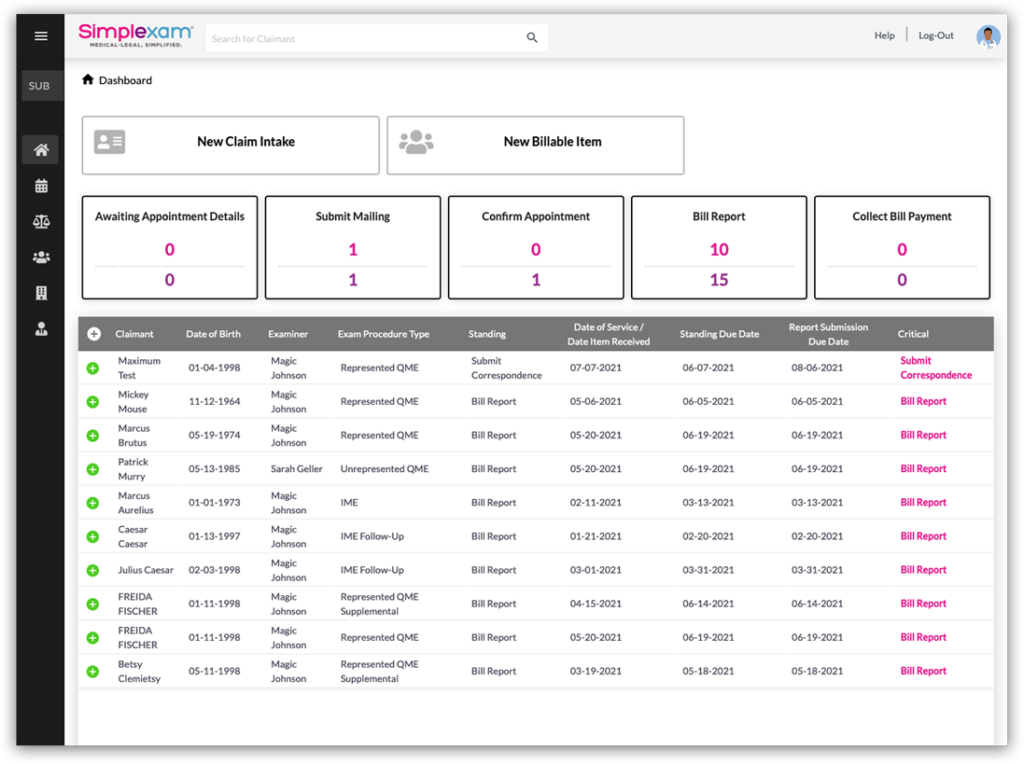The width and height of the screenshot is (1024, 764).
Task: Expand the Maximum Test row
Action: tap(93, 368)
